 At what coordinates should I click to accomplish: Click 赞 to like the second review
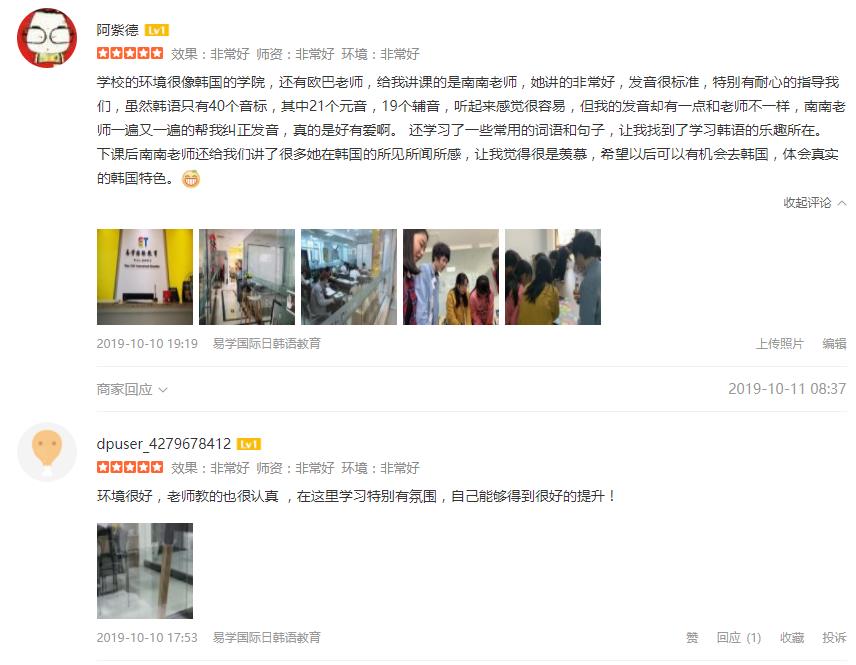(692, 637)
